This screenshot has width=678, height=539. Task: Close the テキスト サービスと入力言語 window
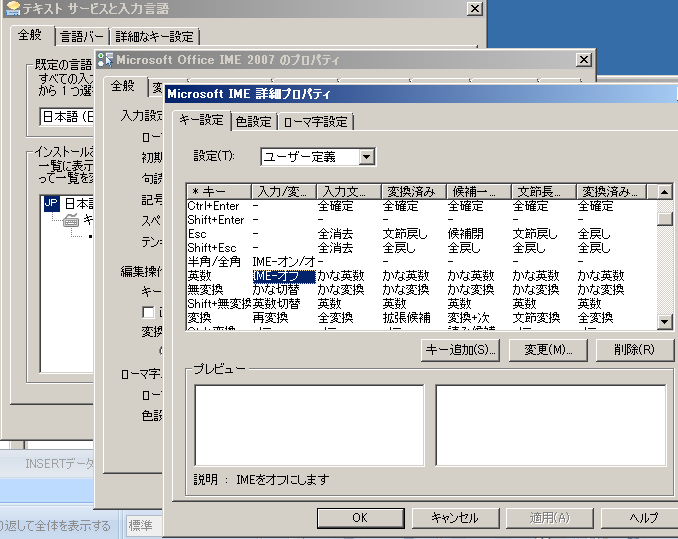point(475,8)
